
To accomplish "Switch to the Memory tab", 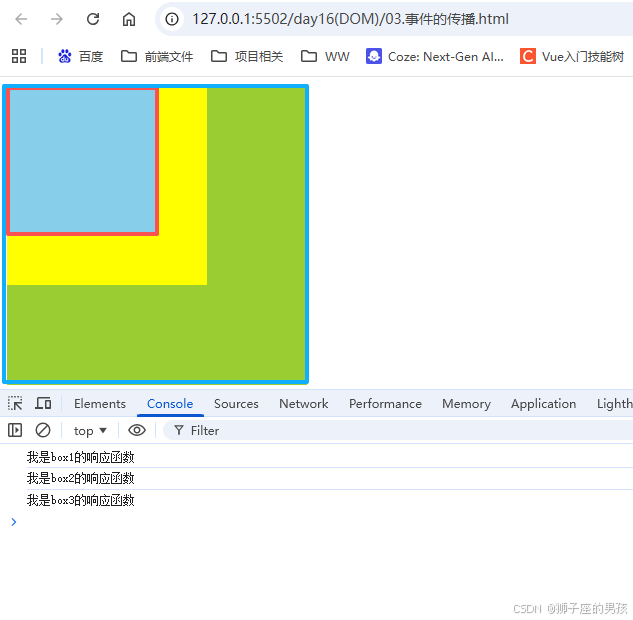I will (466, 404).
